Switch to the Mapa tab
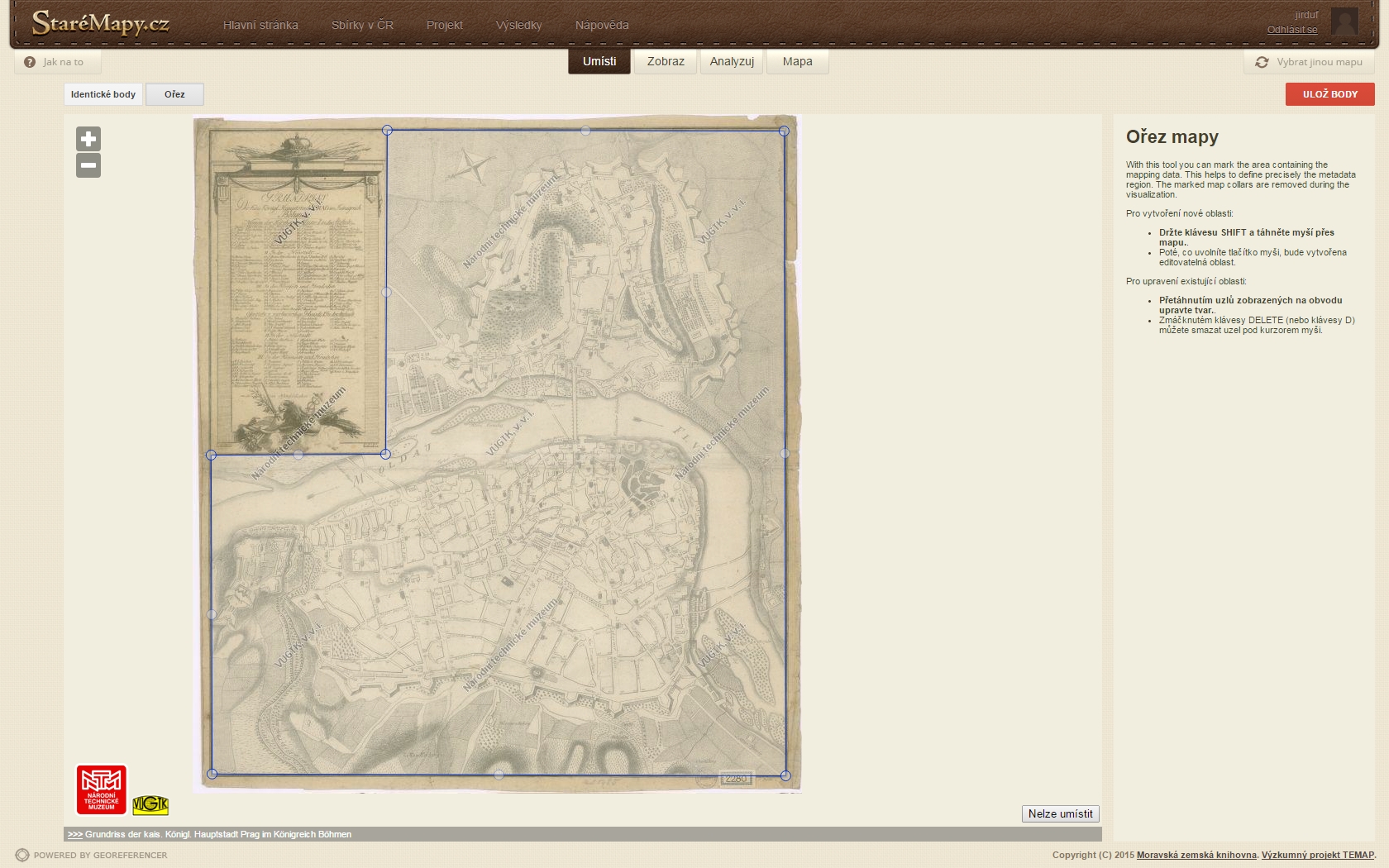Viewport: 1389px width, 868px height. (797, 61)
